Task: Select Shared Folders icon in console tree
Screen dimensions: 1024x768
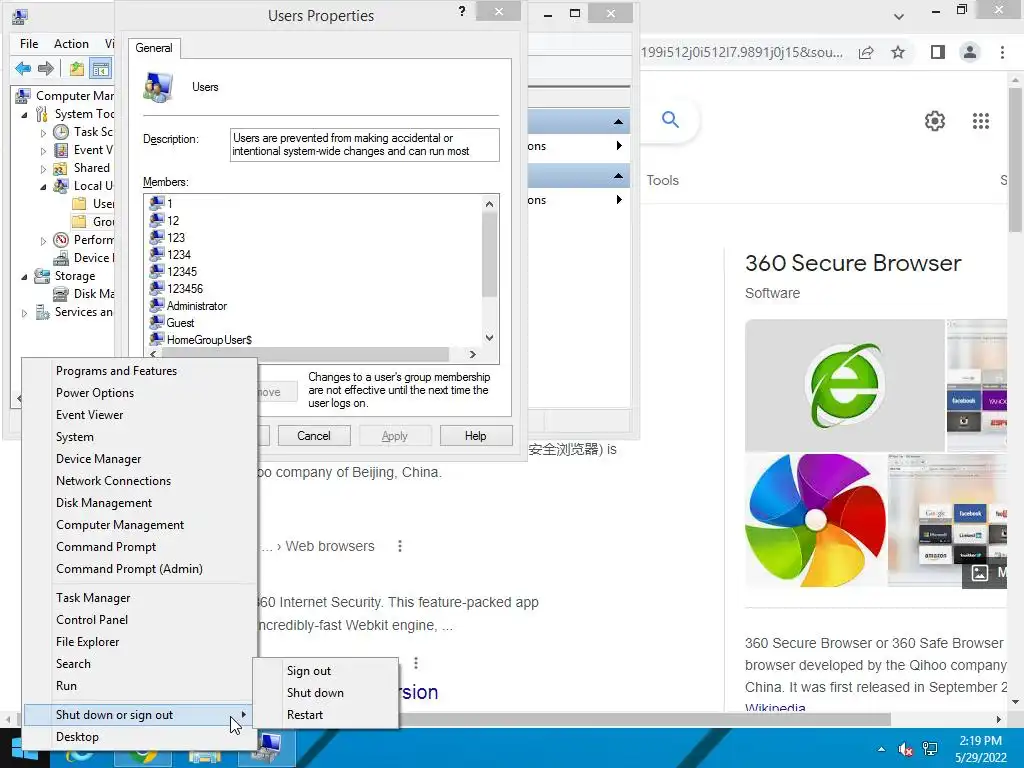Action: point(60,168)
